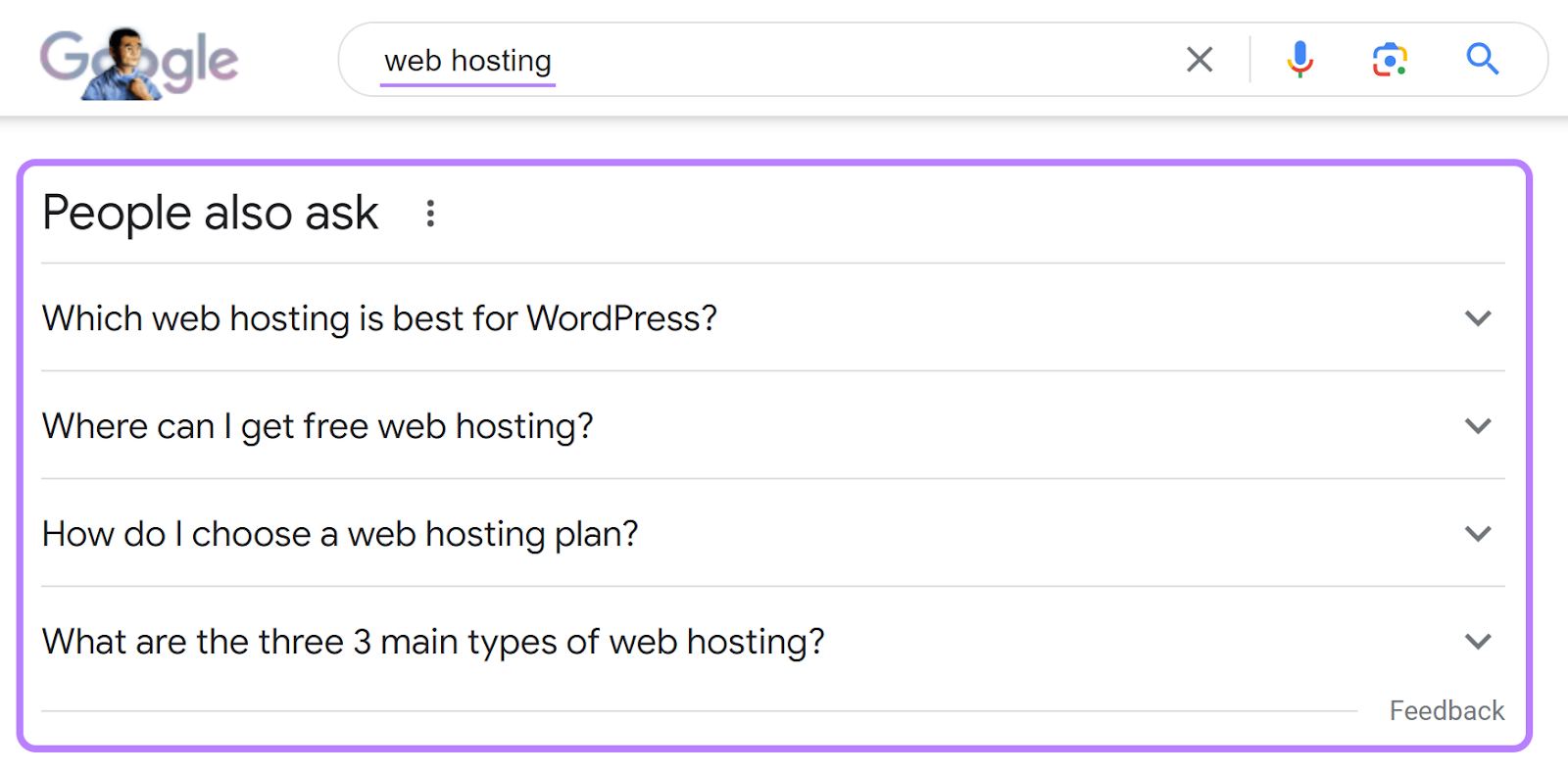The image size is (1568, 773).
Task: Start a voice search with the microphone icon
Action: click(x=1299, y=60)
